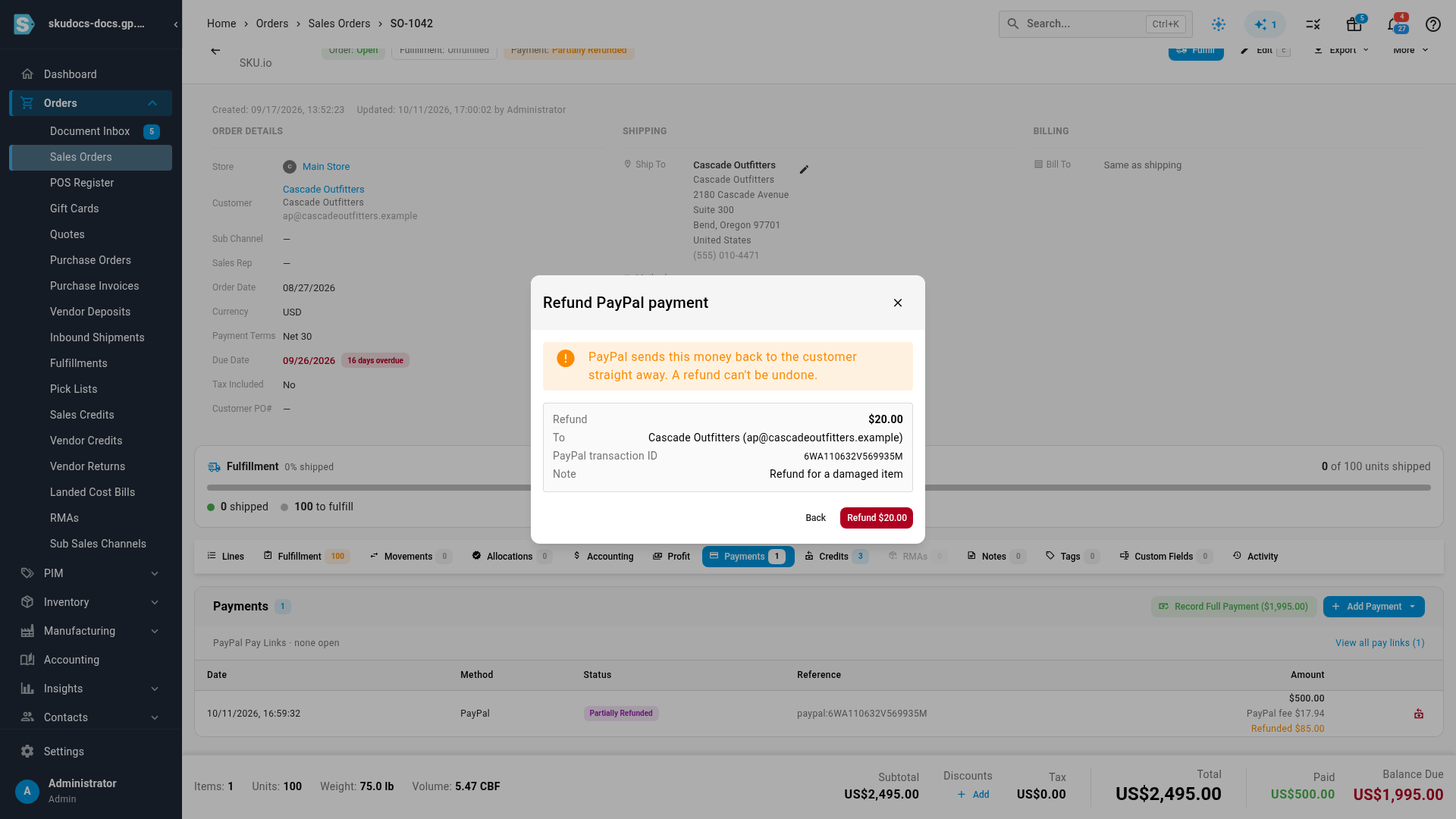Click the refund icon on PayPal row
This screenshot has height=819, width=1456.
click(x=1419, y=714)
